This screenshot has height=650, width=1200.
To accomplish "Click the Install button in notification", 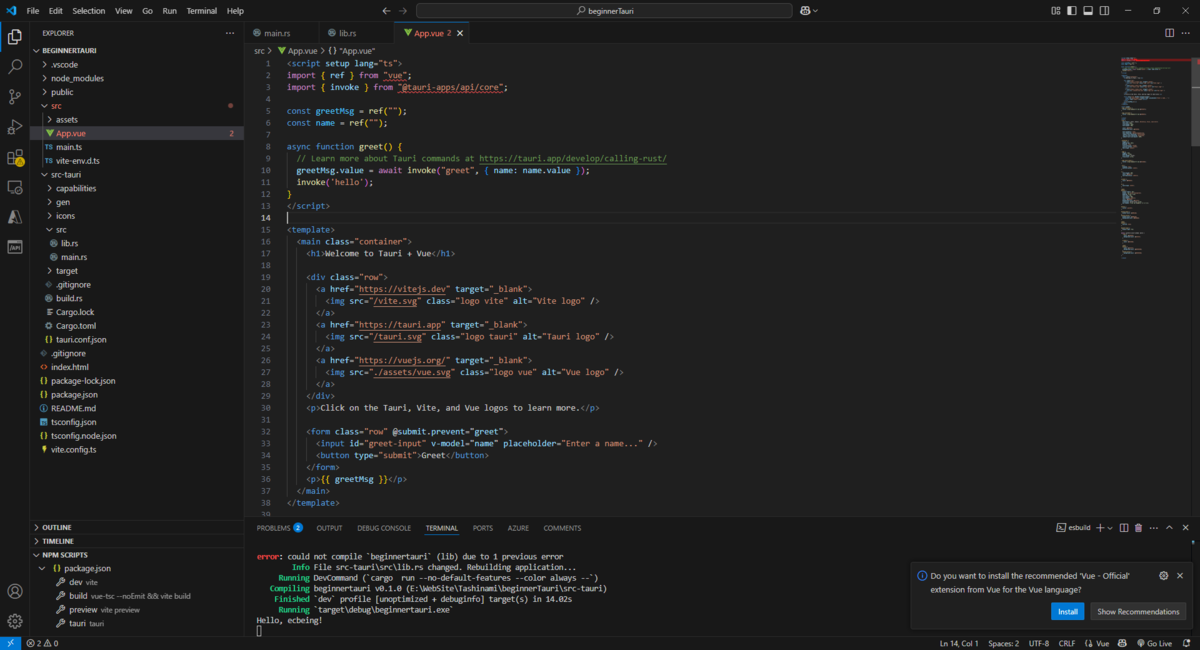I will [x=1067, y=611].
